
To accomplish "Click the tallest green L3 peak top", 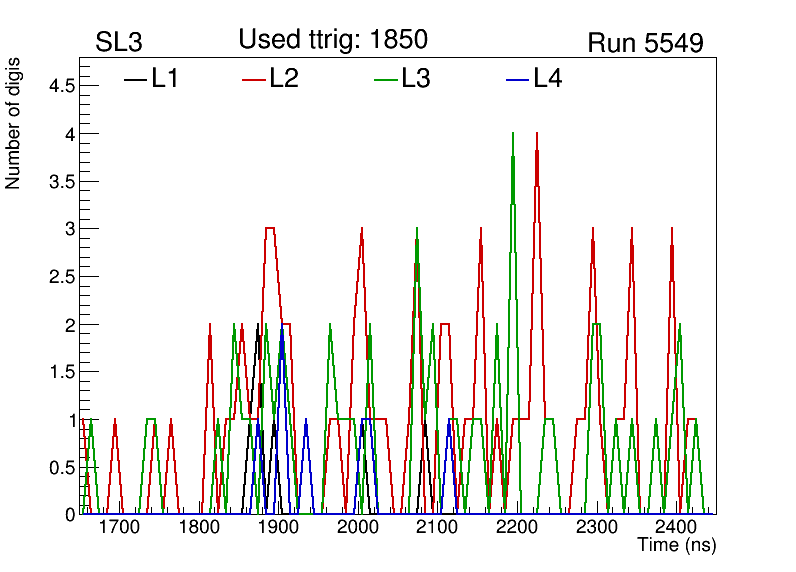I will (513, 133).
